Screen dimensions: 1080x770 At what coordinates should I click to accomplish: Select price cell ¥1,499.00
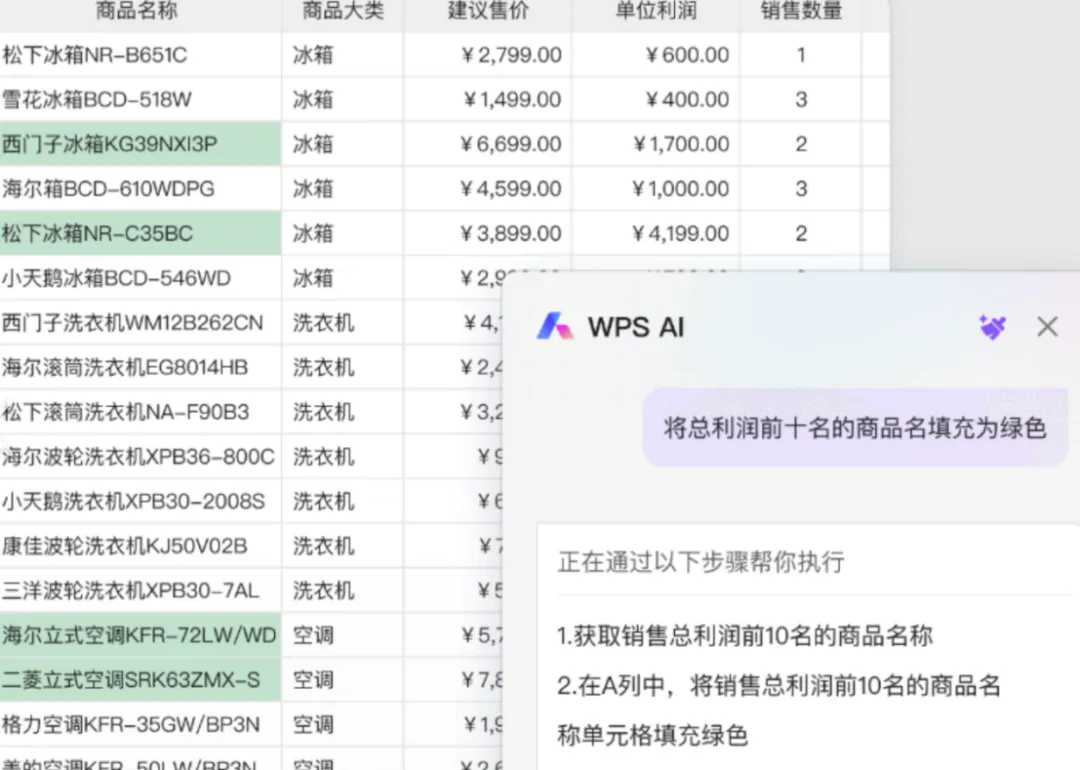[x=488, y=99]
